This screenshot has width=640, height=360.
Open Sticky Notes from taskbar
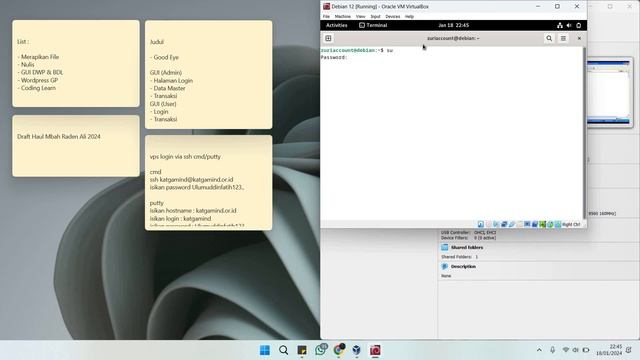(302, 350)
